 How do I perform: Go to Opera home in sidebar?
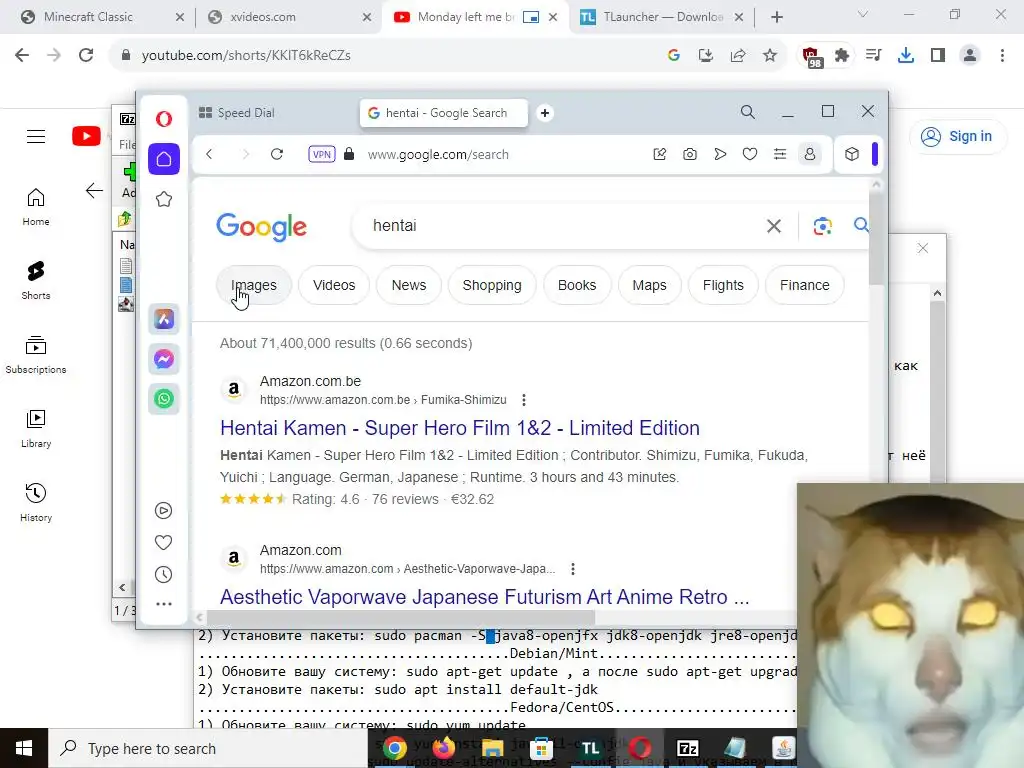164,159
